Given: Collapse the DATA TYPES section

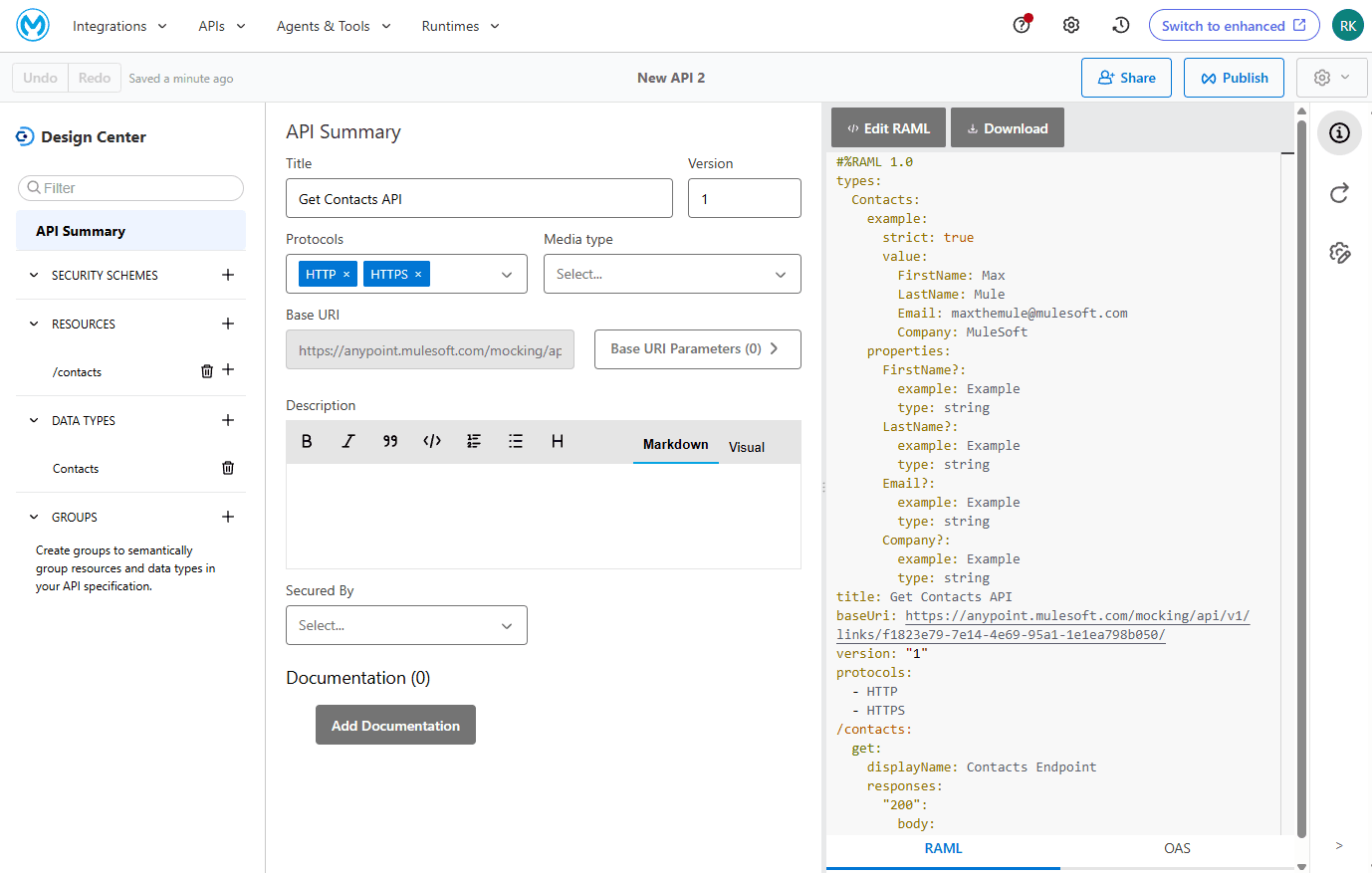Looking at the screenshot, I should 34,420.
